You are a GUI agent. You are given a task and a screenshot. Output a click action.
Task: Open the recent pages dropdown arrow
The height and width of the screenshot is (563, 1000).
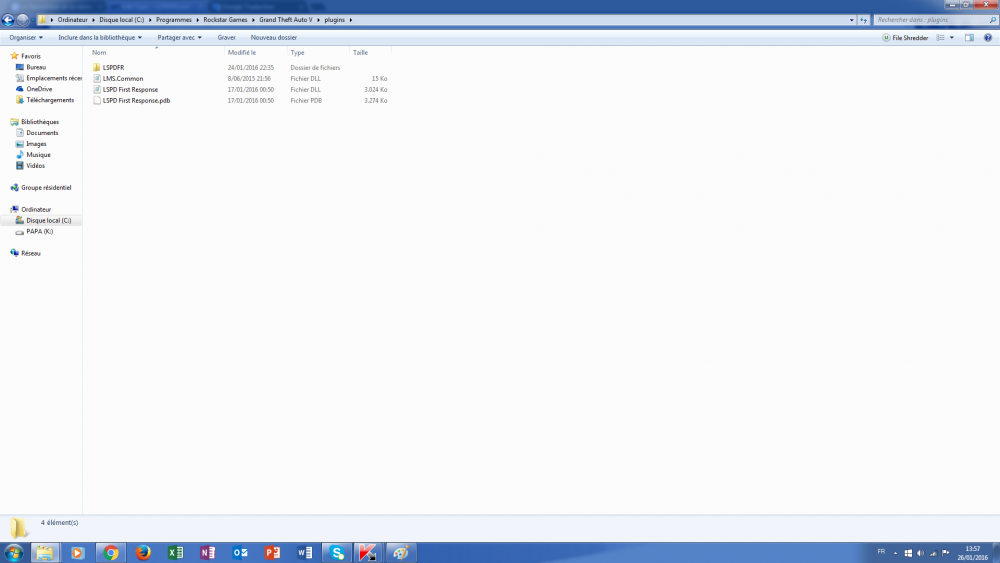click(x=33, y=20)
